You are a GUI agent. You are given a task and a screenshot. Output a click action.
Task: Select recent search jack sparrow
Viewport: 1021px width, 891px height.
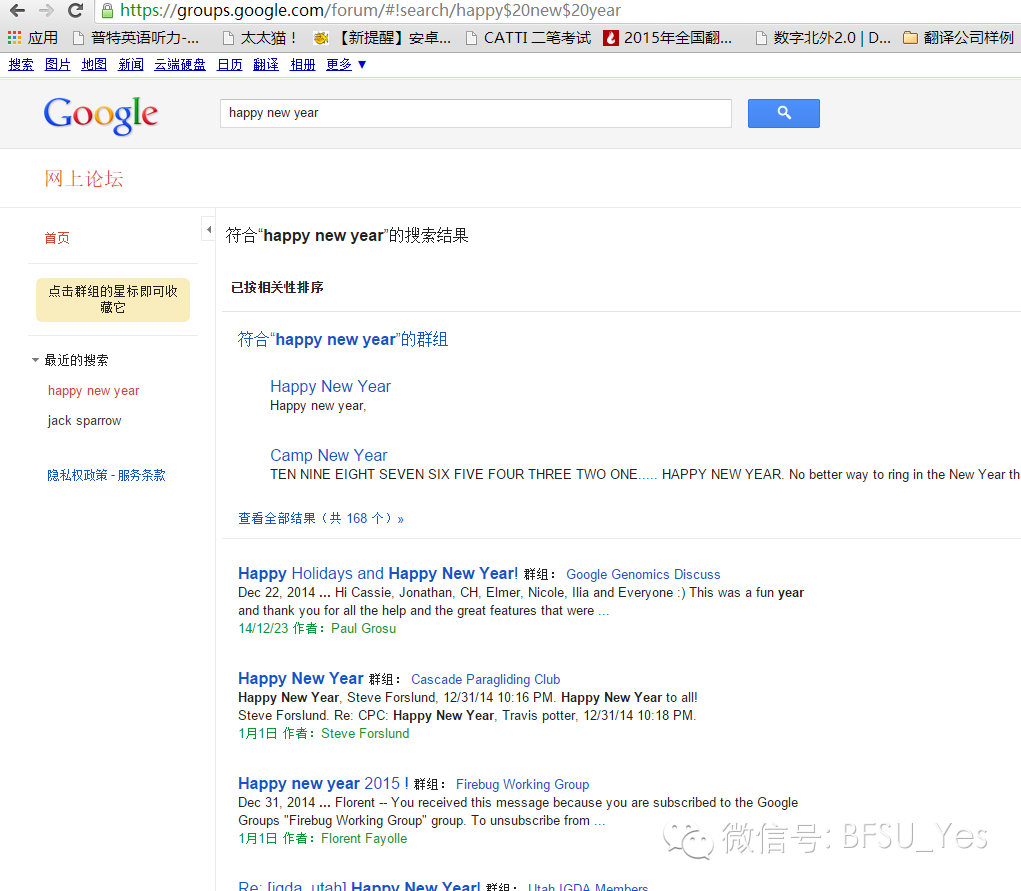click(84, 421)
